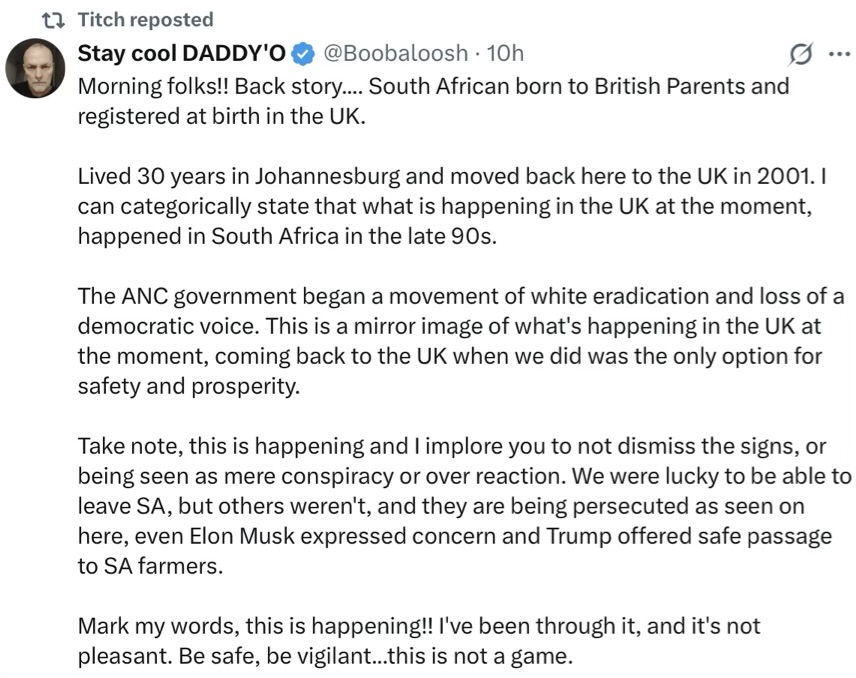Click the Grok slashed-circle icon
Screen dimensions: 856x678
tap(801, 54)
